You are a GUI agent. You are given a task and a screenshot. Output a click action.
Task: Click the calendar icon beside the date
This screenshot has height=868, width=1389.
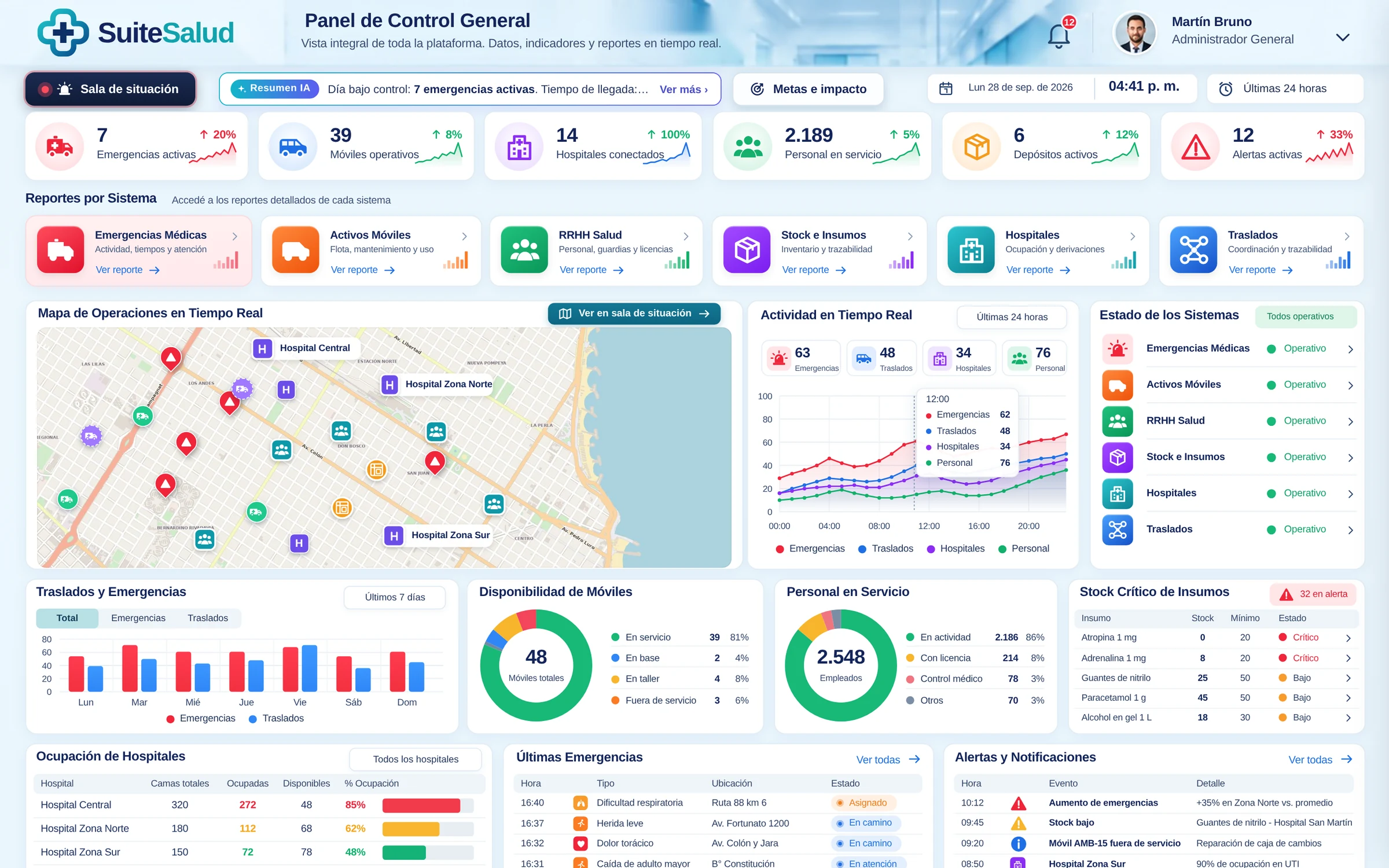[946, 89]
